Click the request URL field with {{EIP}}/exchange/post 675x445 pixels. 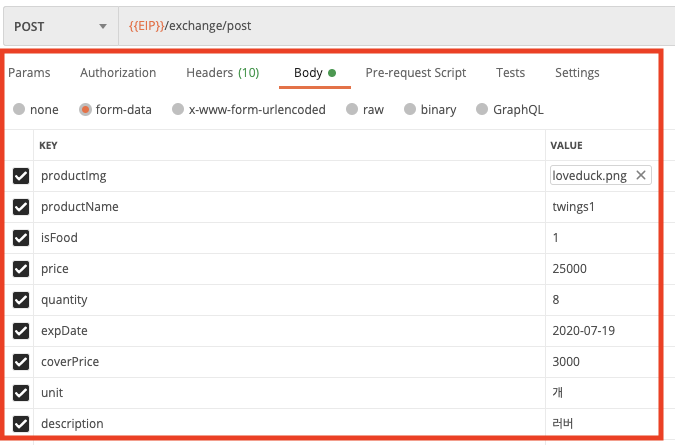tap(396, 26)
